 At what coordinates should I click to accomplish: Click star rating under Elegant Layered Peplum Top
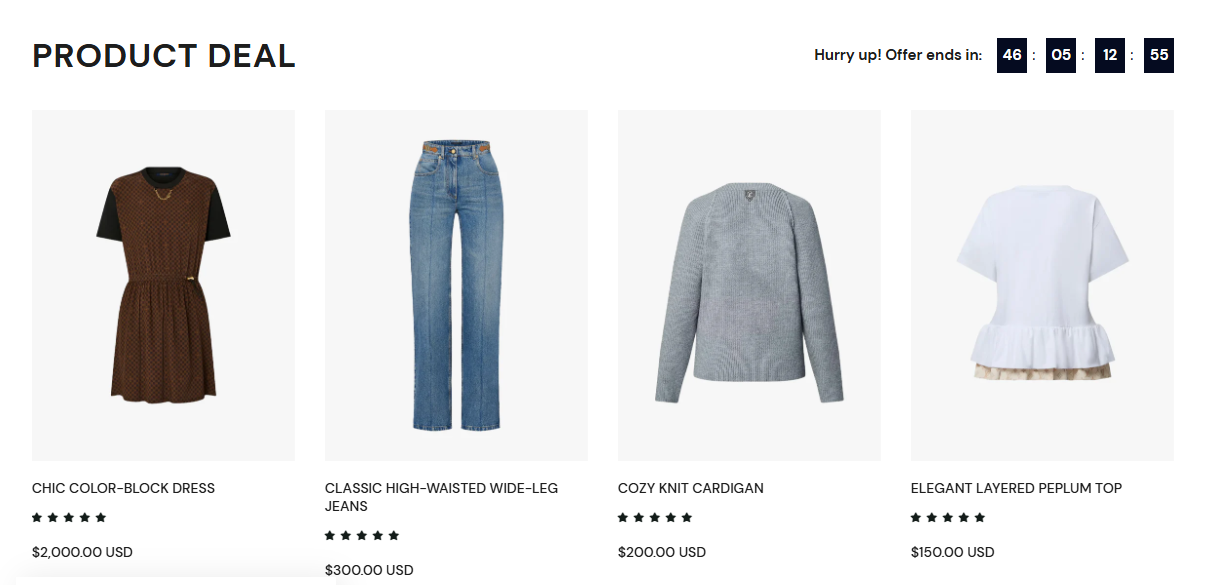coord(948,518)
